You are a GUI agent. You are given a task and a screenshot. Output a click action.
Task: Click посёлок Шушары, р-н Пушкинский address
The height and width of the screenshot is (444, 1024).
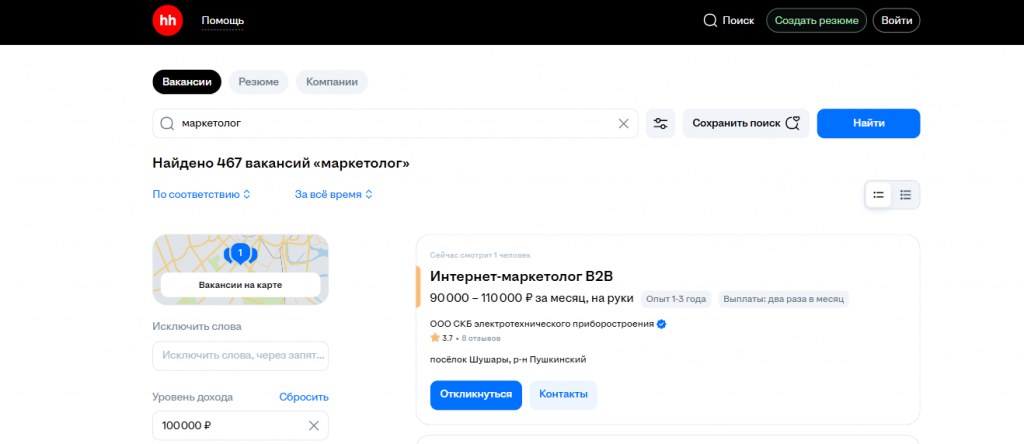coord(508,360)
